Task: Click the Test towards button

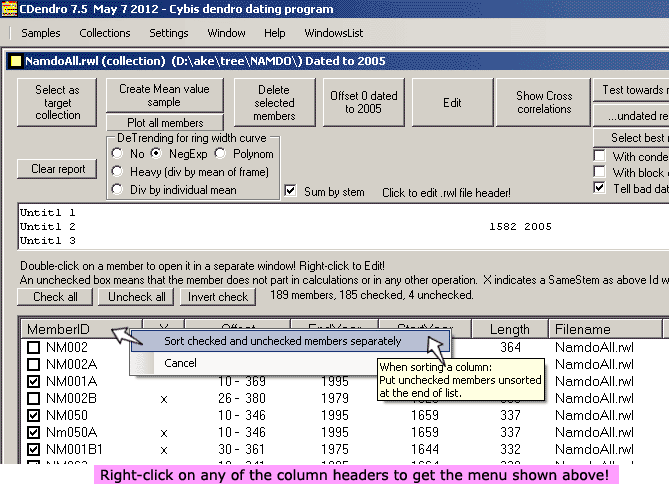Action: [x=631, y=90]
